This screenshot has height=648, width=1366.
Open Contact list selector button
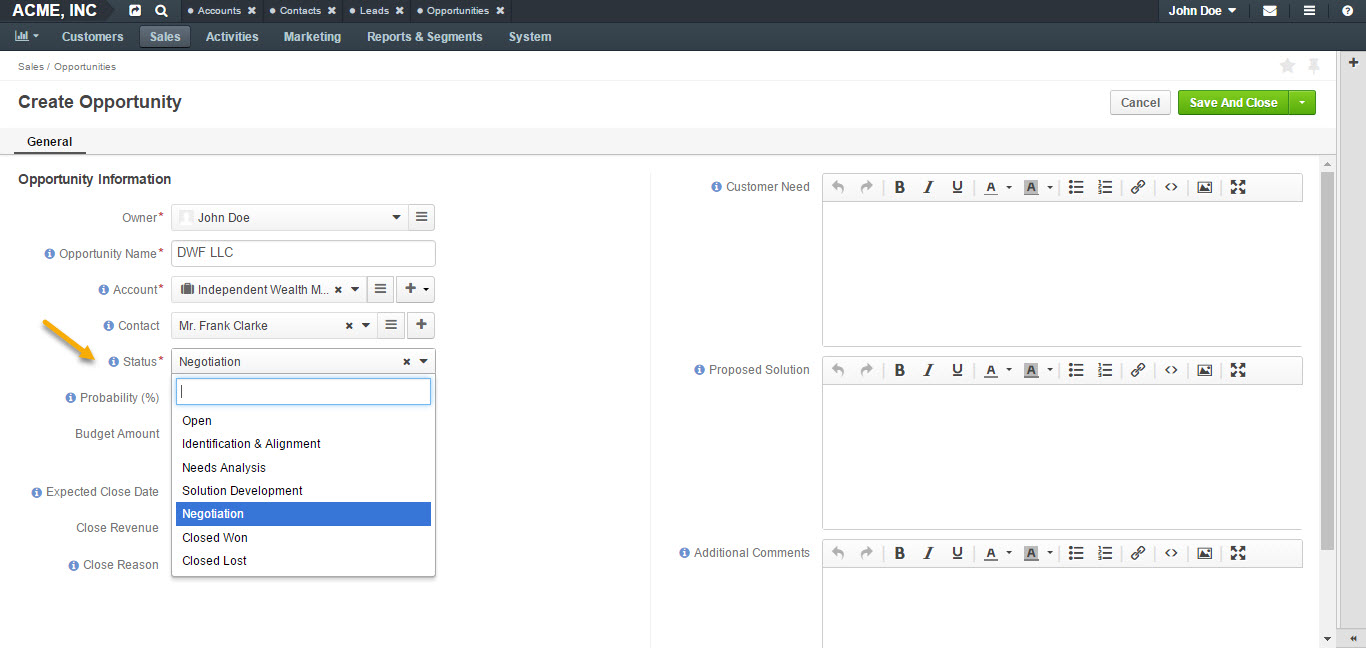(392, 325)
